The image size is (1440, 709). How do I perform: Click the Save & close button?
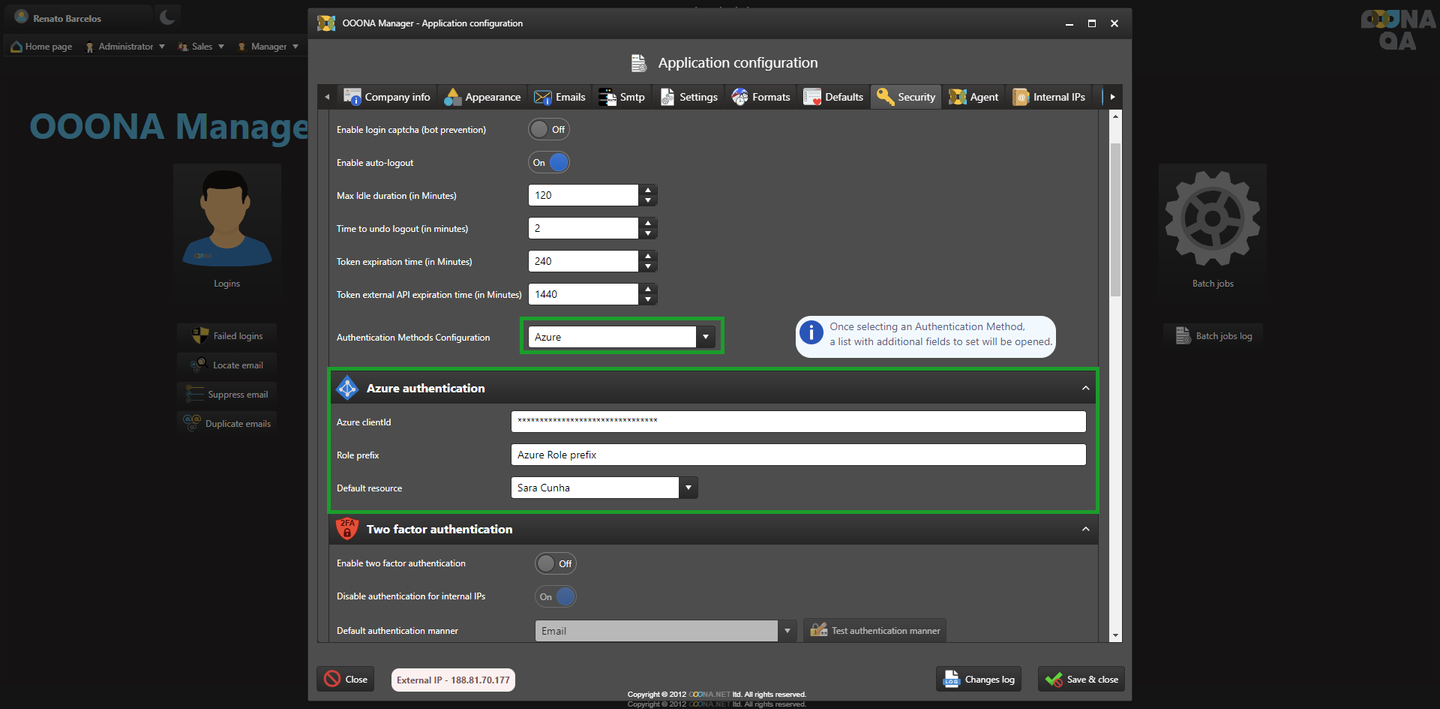pyautogui.click(x=1081, y=679)
